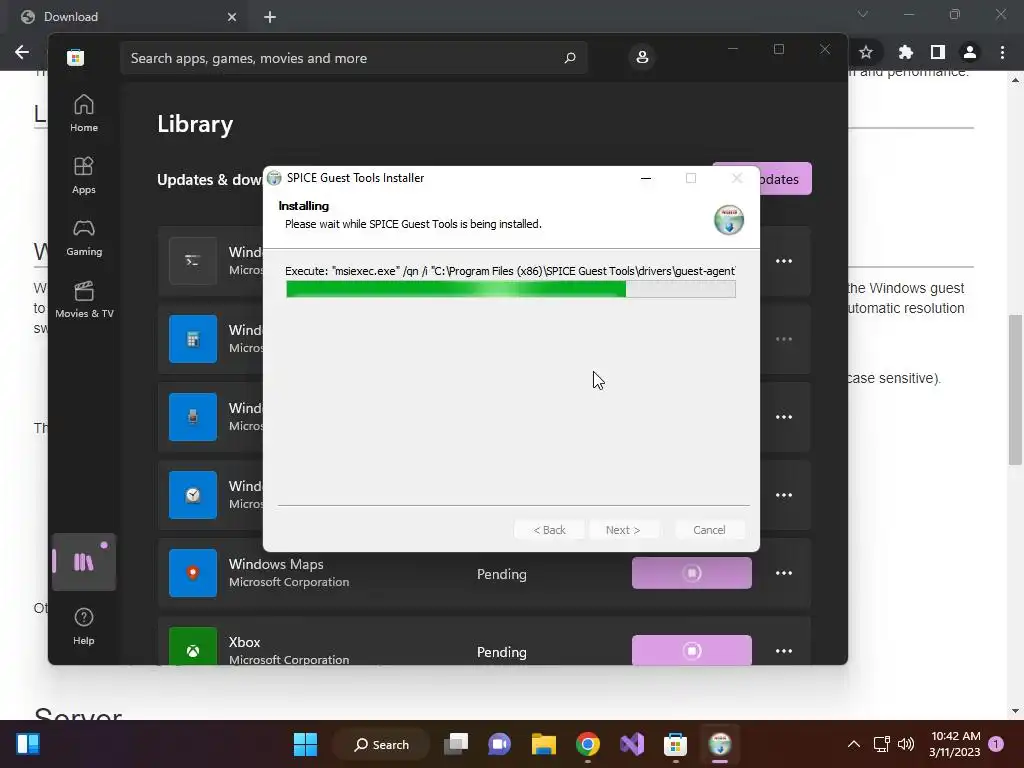
Task: Click the Get updates button in Library
Action: (786, 179)
